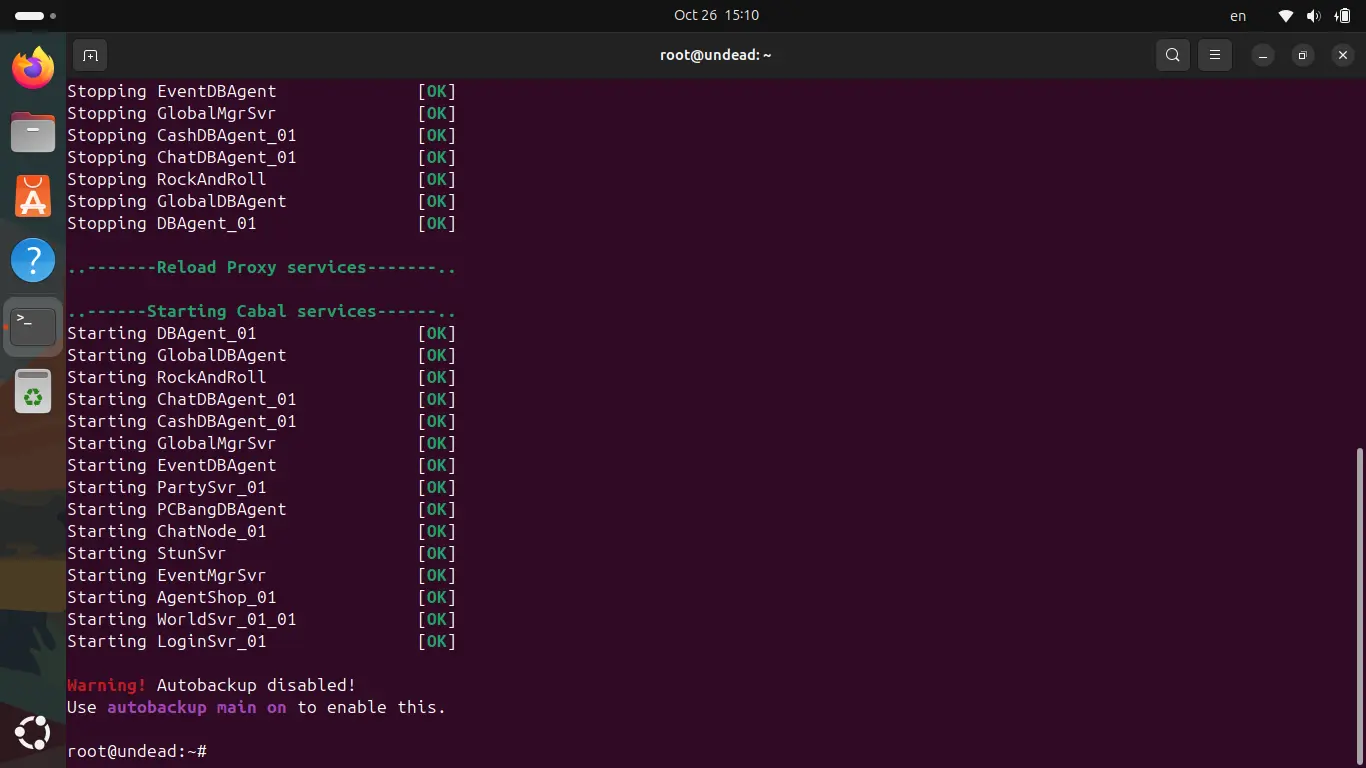Click the 'Starting PartySvr_01' line

point(262,487)
